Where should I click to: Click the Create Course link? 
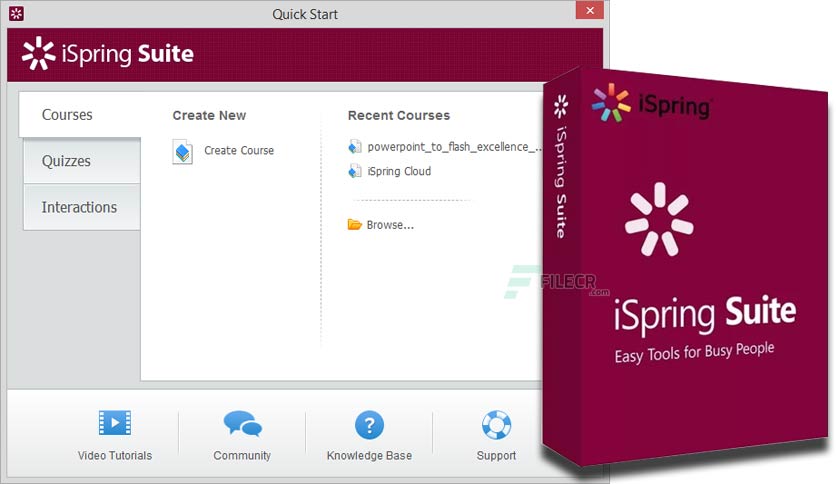click(x=239, y=150)
